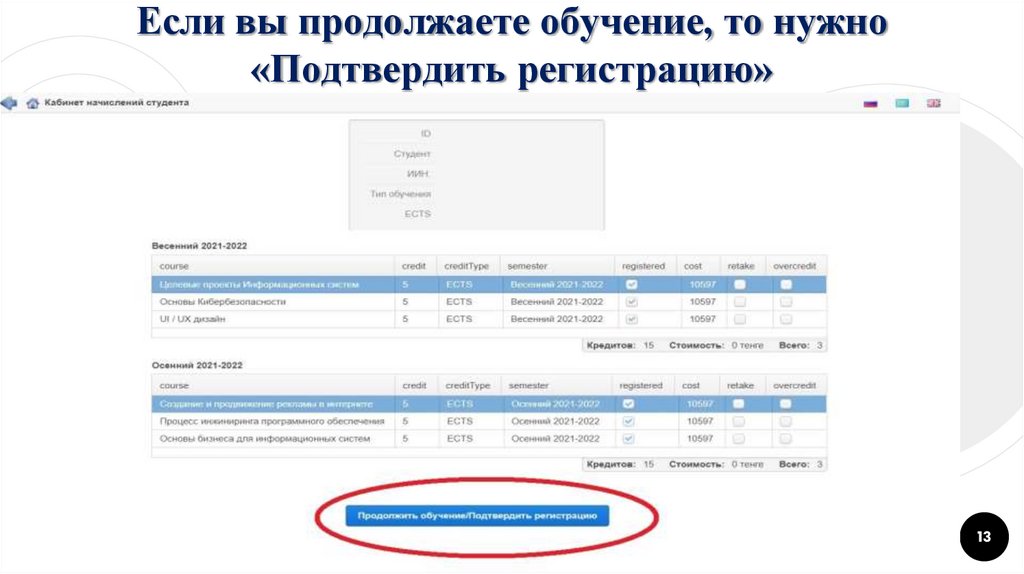Click Осенний 2021-2022 section heading

pos(197,366)
